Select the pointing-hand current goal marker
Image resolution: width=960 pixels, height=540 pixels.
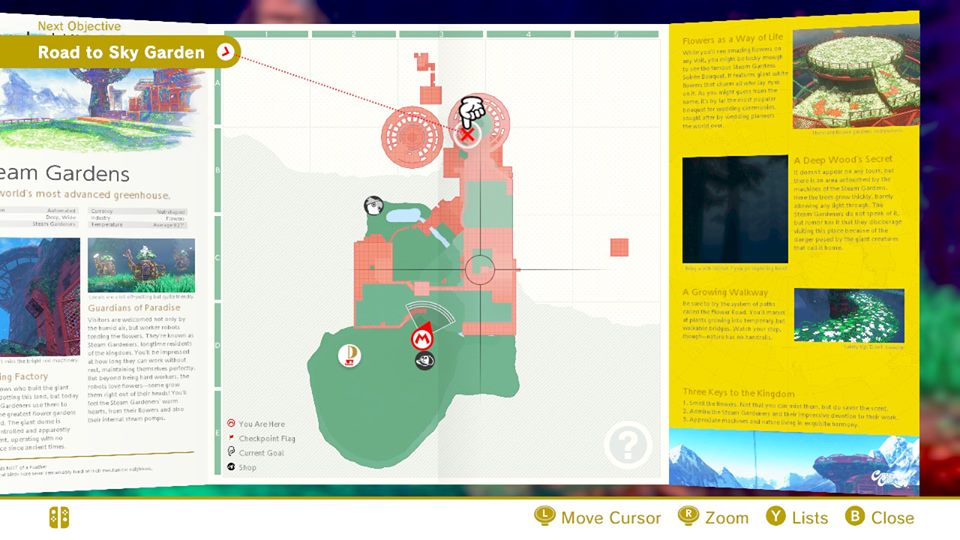[469, 110]
